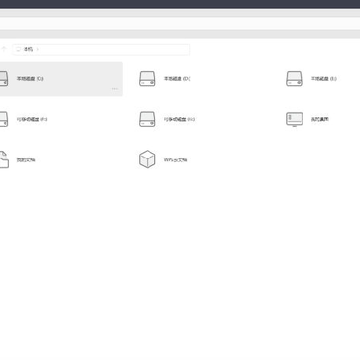The image size is (360, 360).
Task: Open the desktop monitor icon
Action: (294, 119)
